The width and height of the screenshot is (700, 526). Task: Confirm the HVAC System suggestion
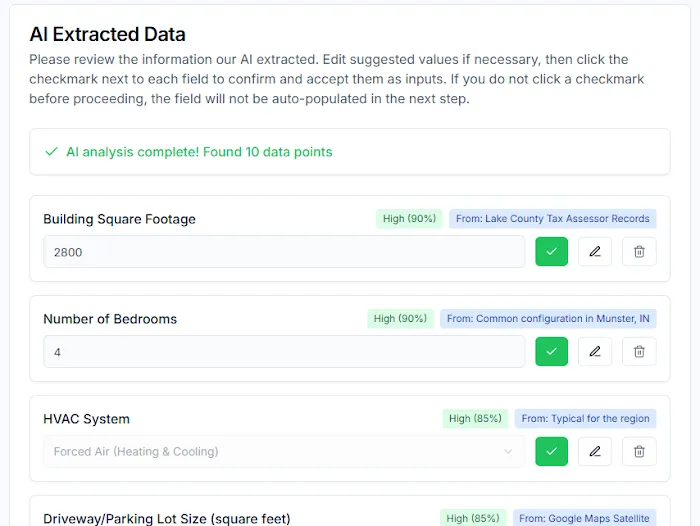(551, 451)
